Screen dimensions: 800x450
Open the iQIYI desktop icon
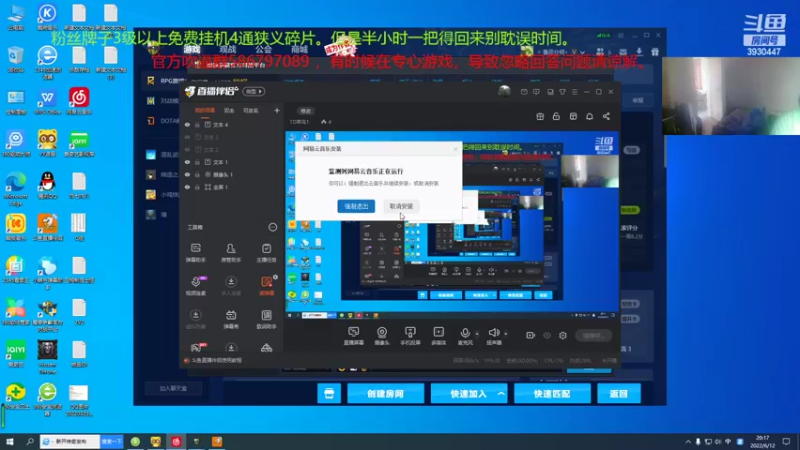[15, 354]
